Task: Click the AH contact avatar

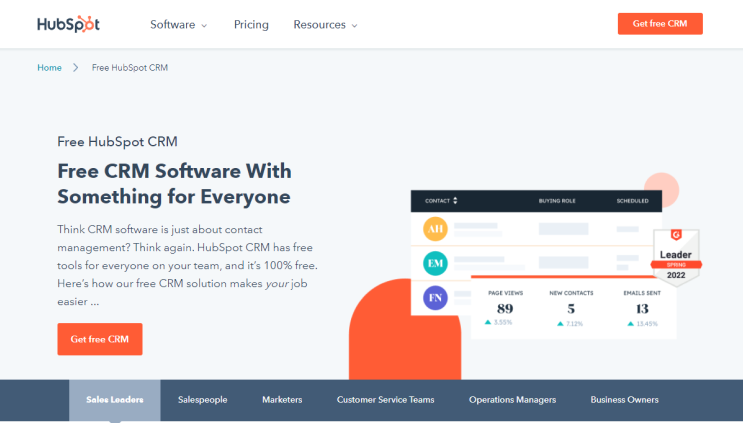Action: click(435, 229)
